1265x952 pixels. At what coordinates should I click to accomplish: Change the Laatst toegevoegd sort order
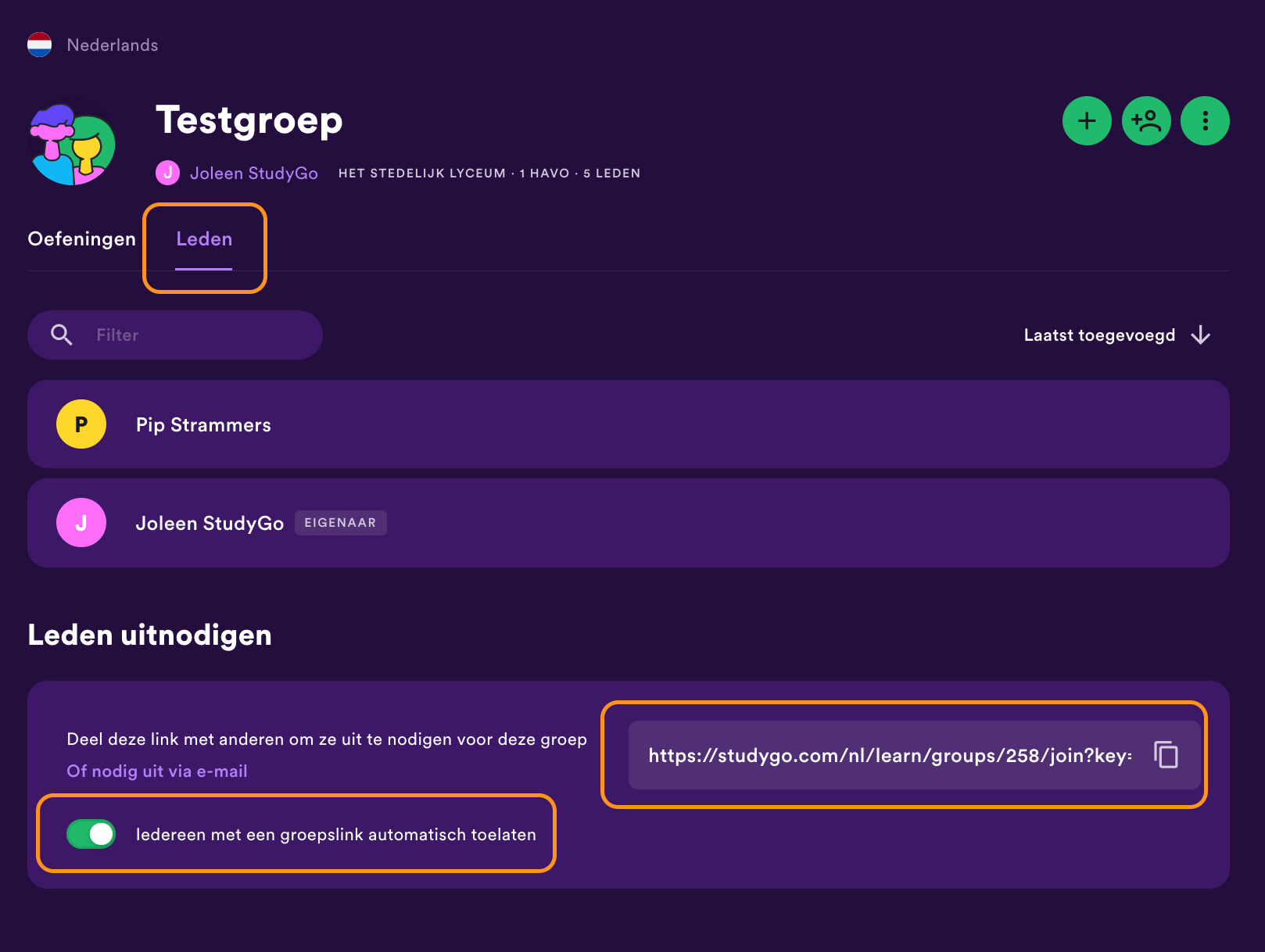(x=1098, y=335)
